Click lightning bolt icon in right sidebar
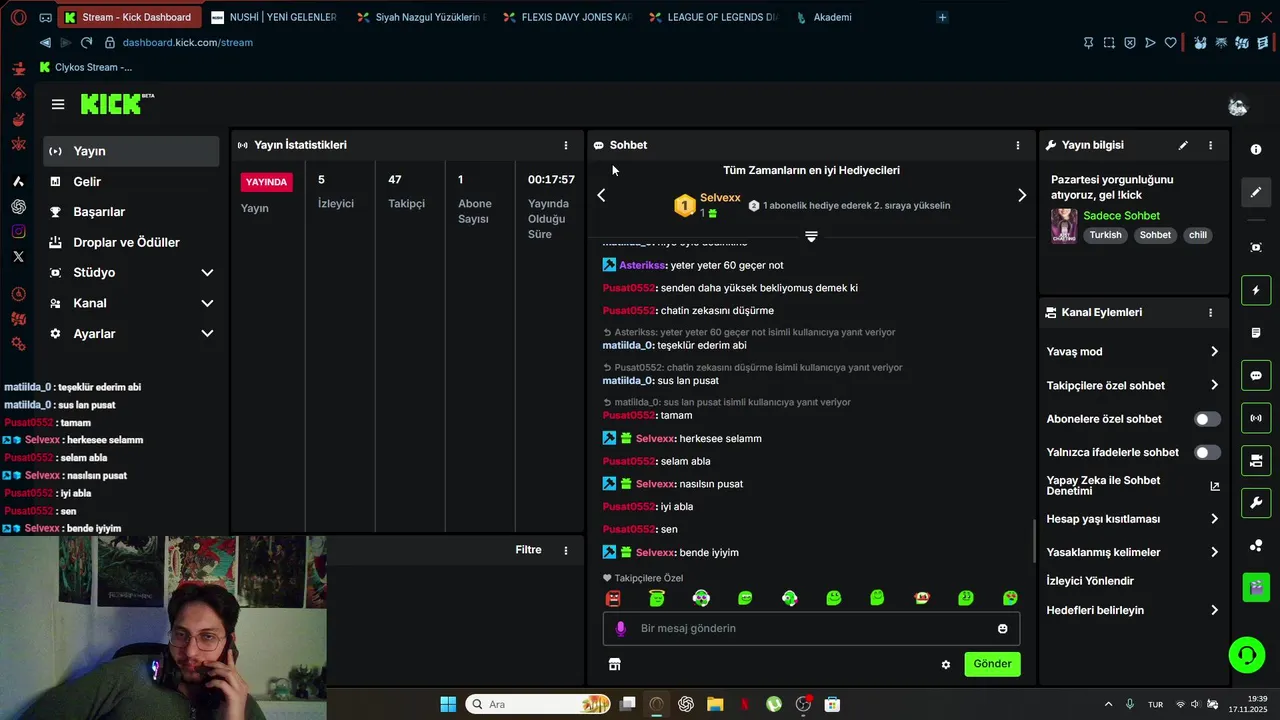1280x720 pixels. 1256,291
